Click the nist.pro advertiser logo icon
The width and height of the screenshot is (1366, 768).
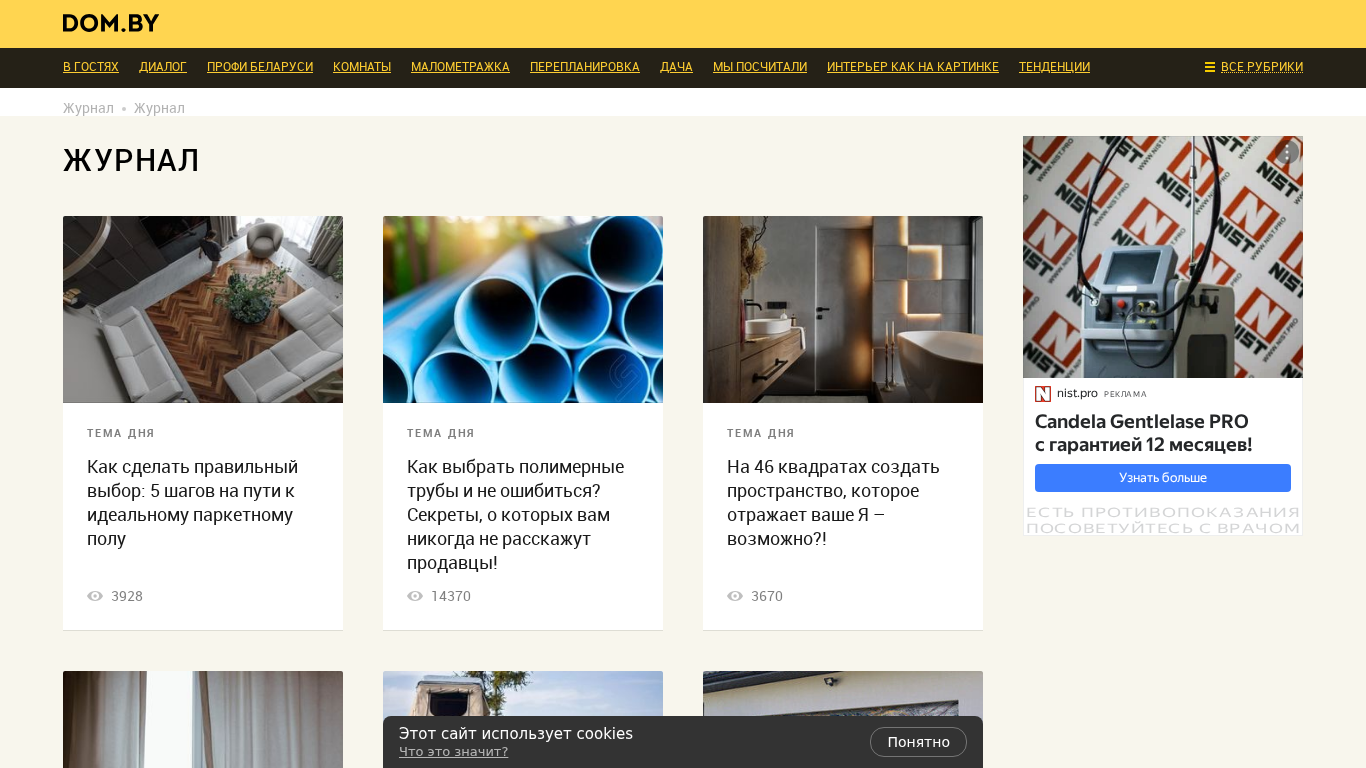pyautogui.click(x=1043, y=394)
